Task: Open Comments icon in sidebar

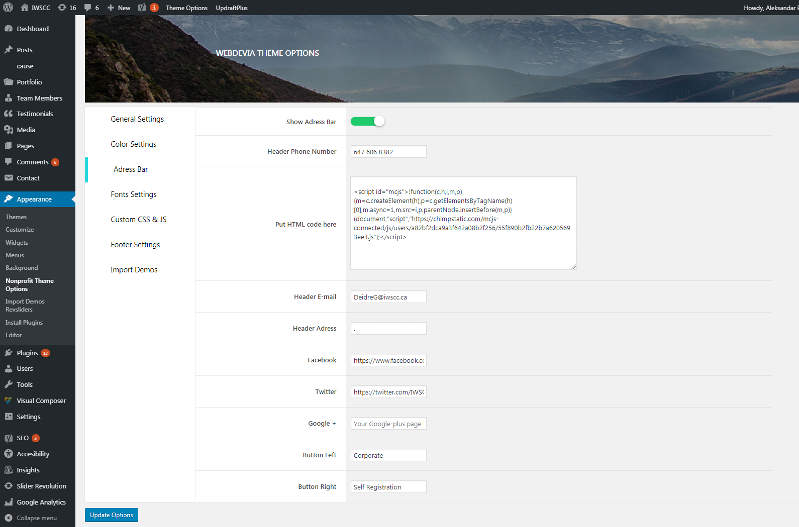Action: click(x=8, y=162)
